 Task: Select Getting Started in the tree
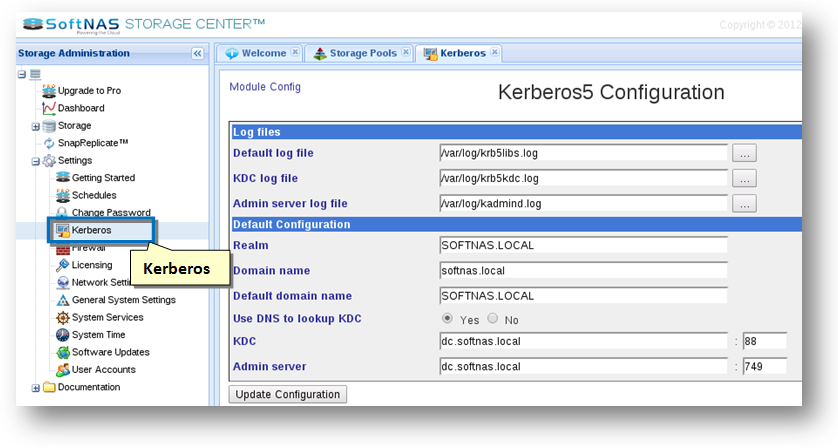click(103, 177)
